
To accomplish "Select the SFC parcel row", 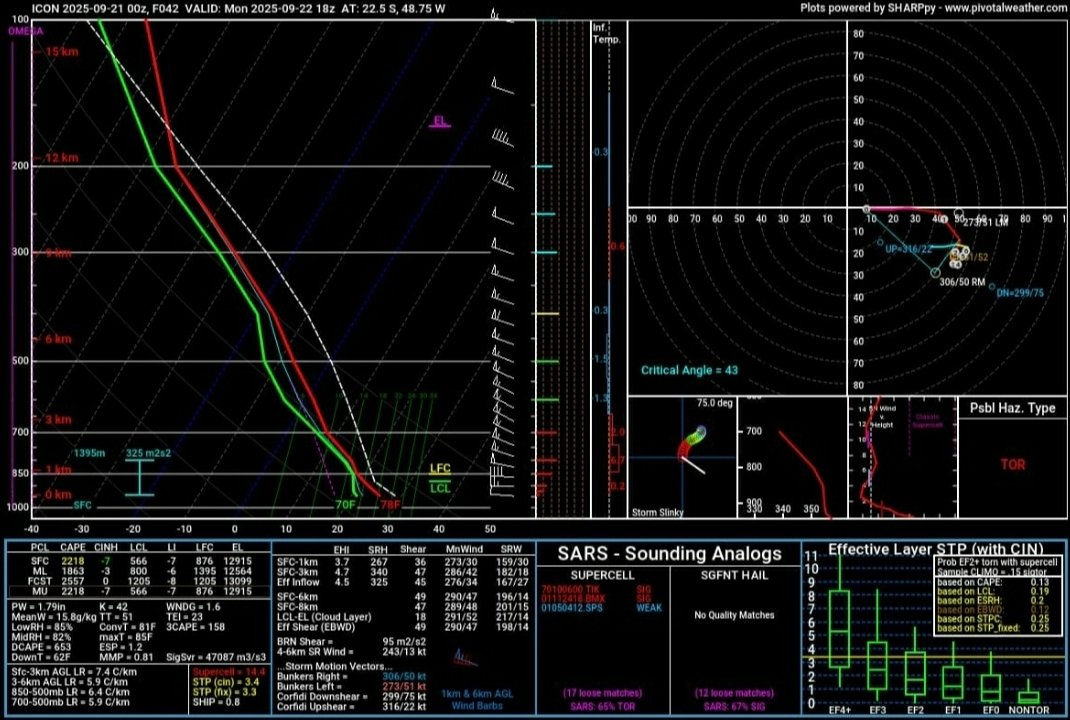I will (137, 560).
